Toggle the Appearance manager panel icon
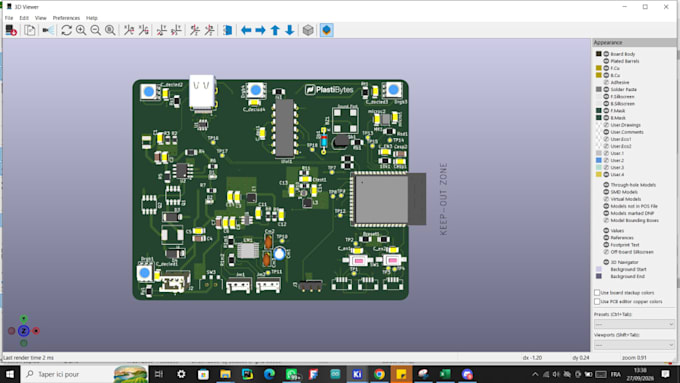Viewport: 680px width, 383px height. (x=327, y=30)
